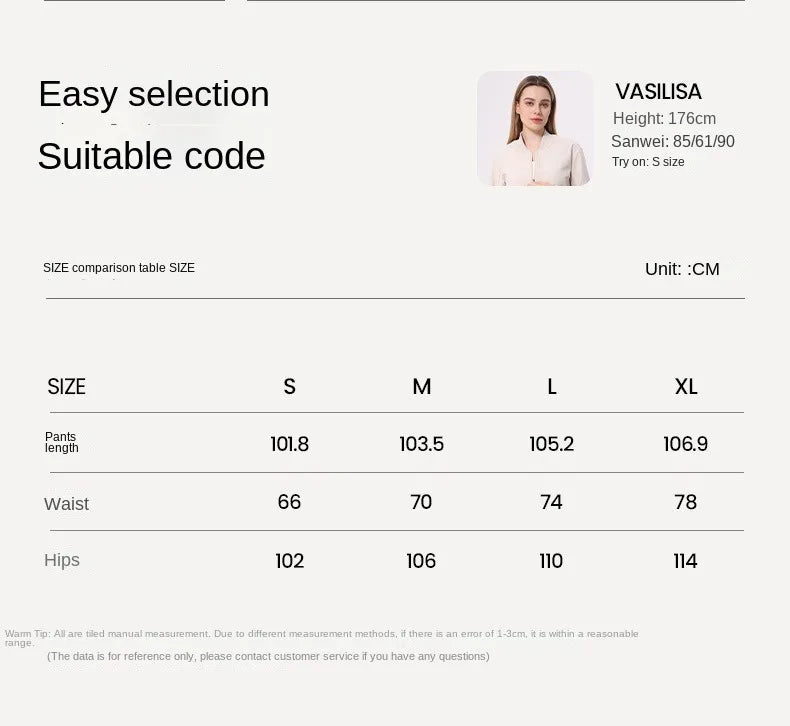Click the Try on: S size text
Viewport: 790px width, 726px height.
(x=648, y=162)
